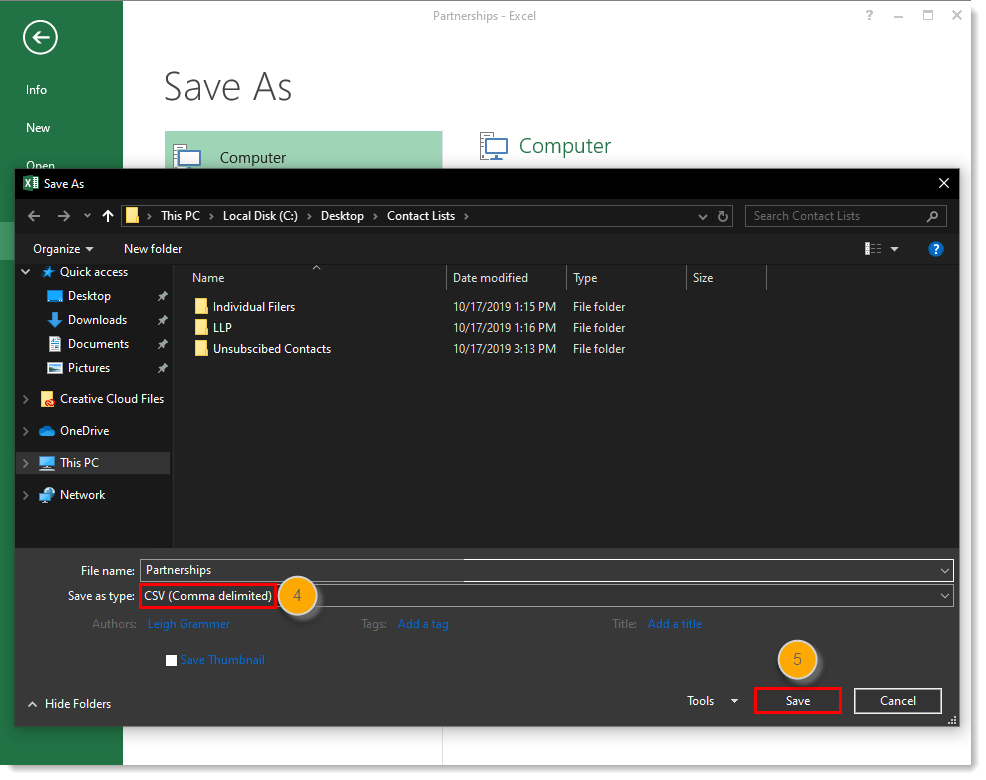Image resolution: width=986 pixels, height=780 pixels.
Task: Open the Save as type dropdown
Action: (944, 595)
